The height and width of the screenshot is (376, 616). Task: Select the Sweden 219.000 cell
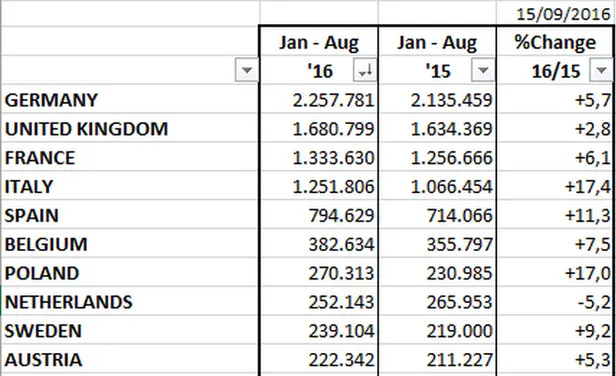tap(437, 331)
